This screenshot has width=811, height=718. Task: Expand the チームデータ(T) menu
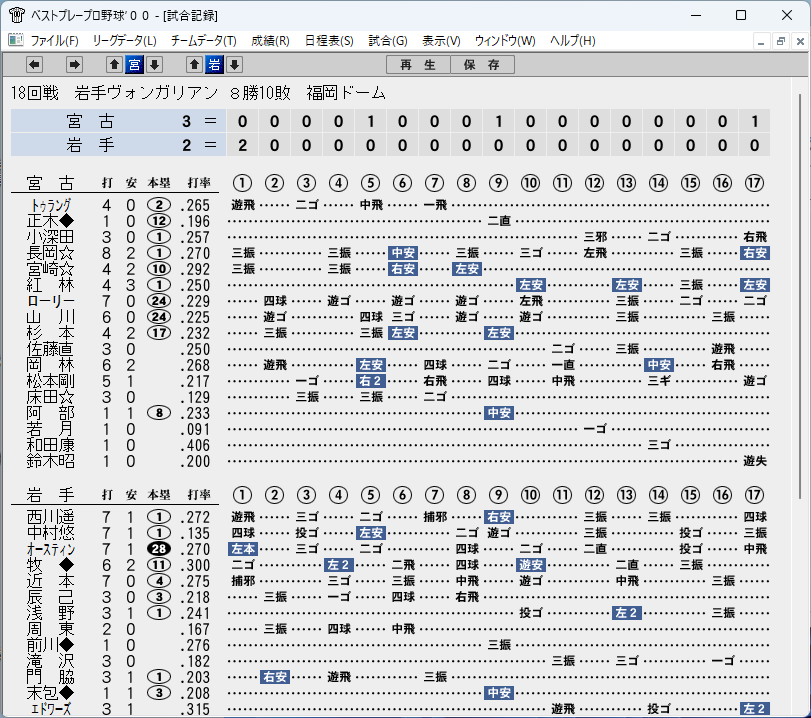coord(203,40)
